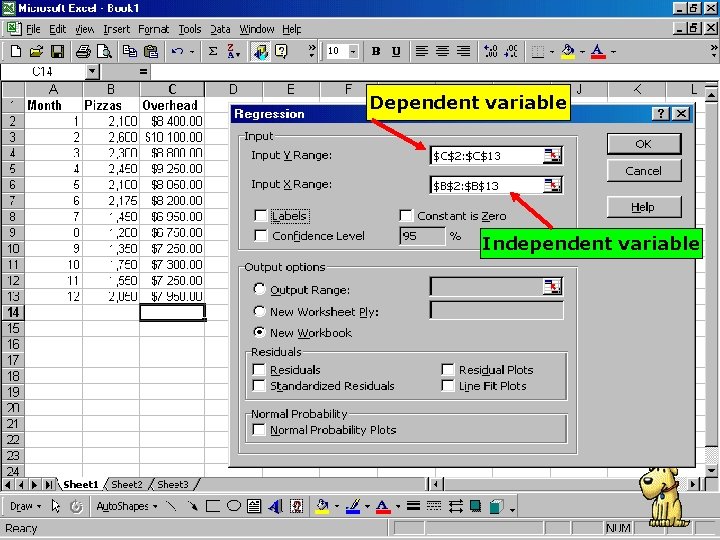Click the Paste clipboard icon
The height and width of the screenshot is (540, 720).
coord(151,51)
